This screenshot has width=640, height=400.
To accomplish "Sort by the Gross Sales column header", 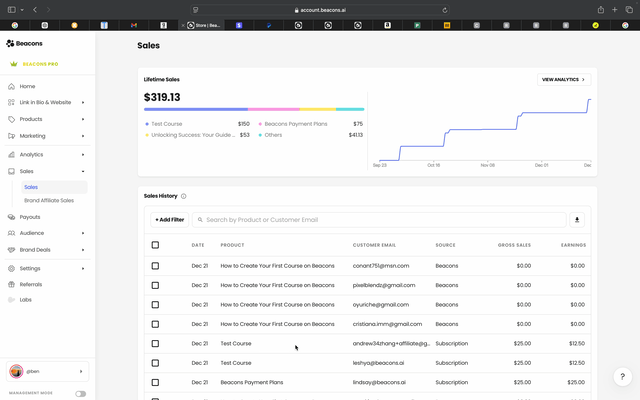I will 514,245.
